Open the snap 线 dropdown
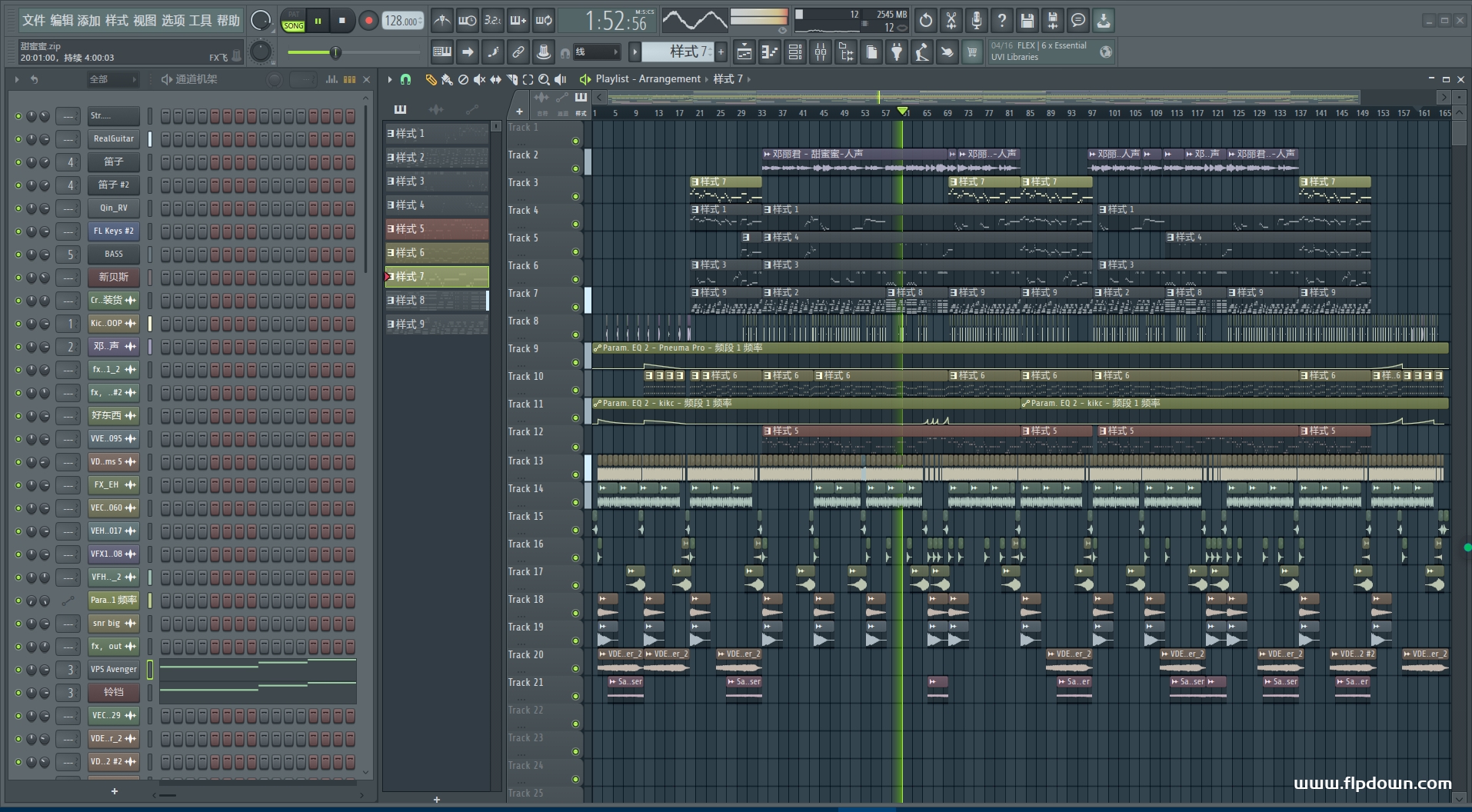Viewport: 1472px width, 812px height. pos(597,52)
